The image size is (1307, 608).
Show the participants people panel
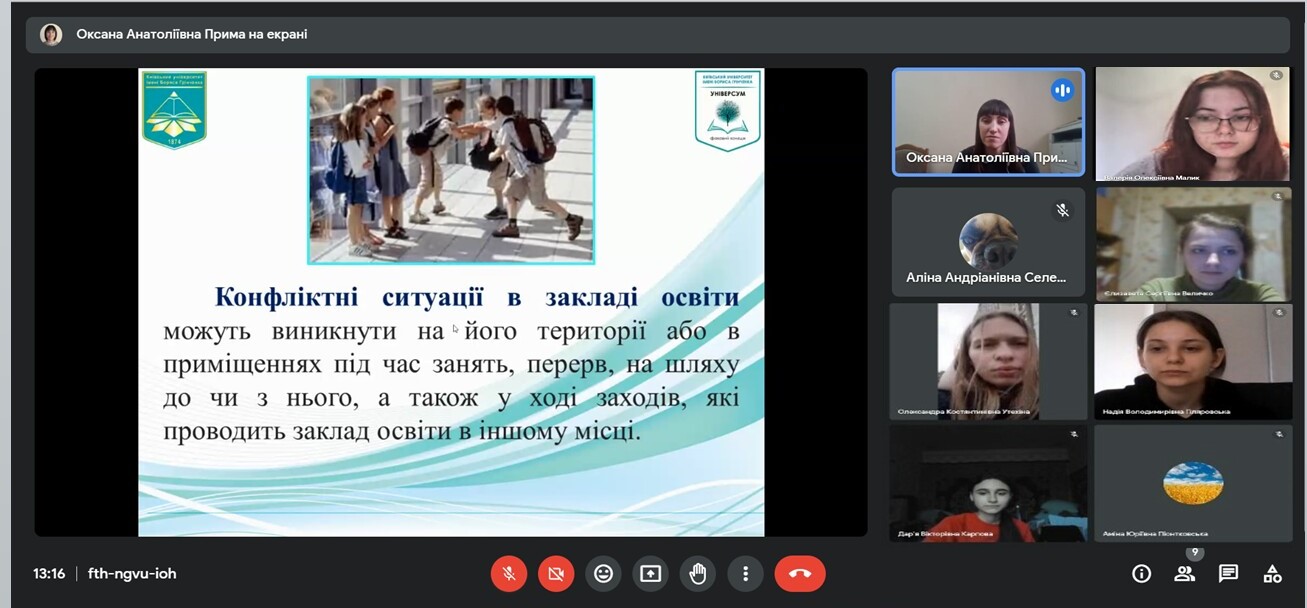1185,574
